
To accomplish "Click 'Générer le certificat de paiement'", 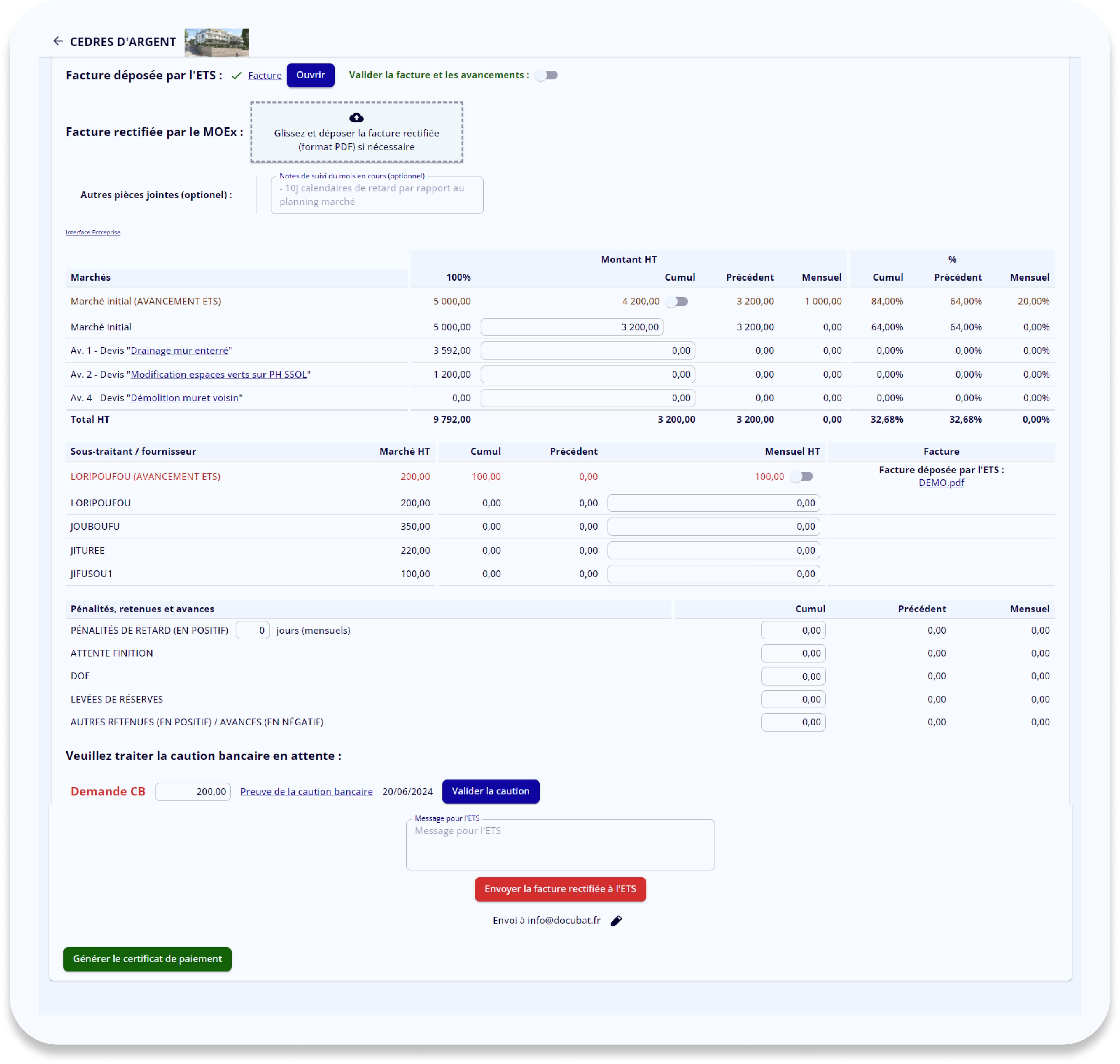I will [x=147, y=959].
